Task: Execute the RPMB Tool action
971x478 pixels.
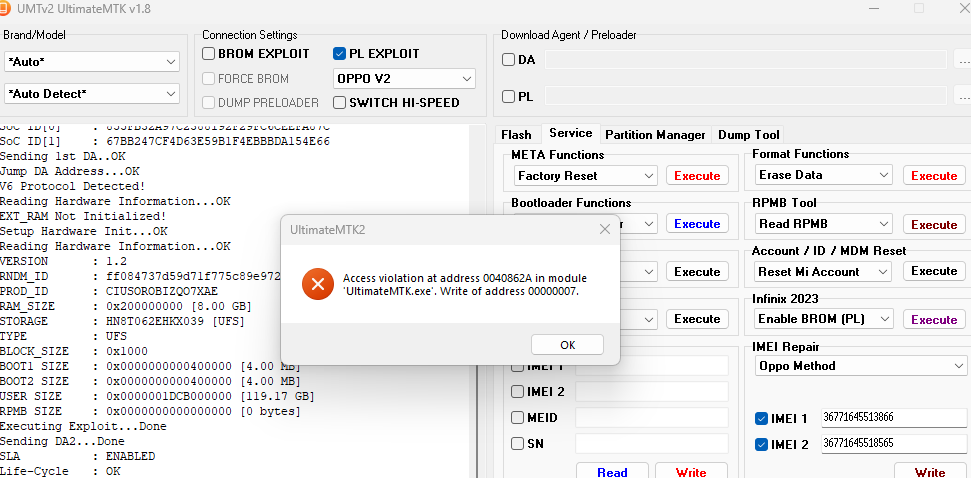Action: click(x=934, y=225)
